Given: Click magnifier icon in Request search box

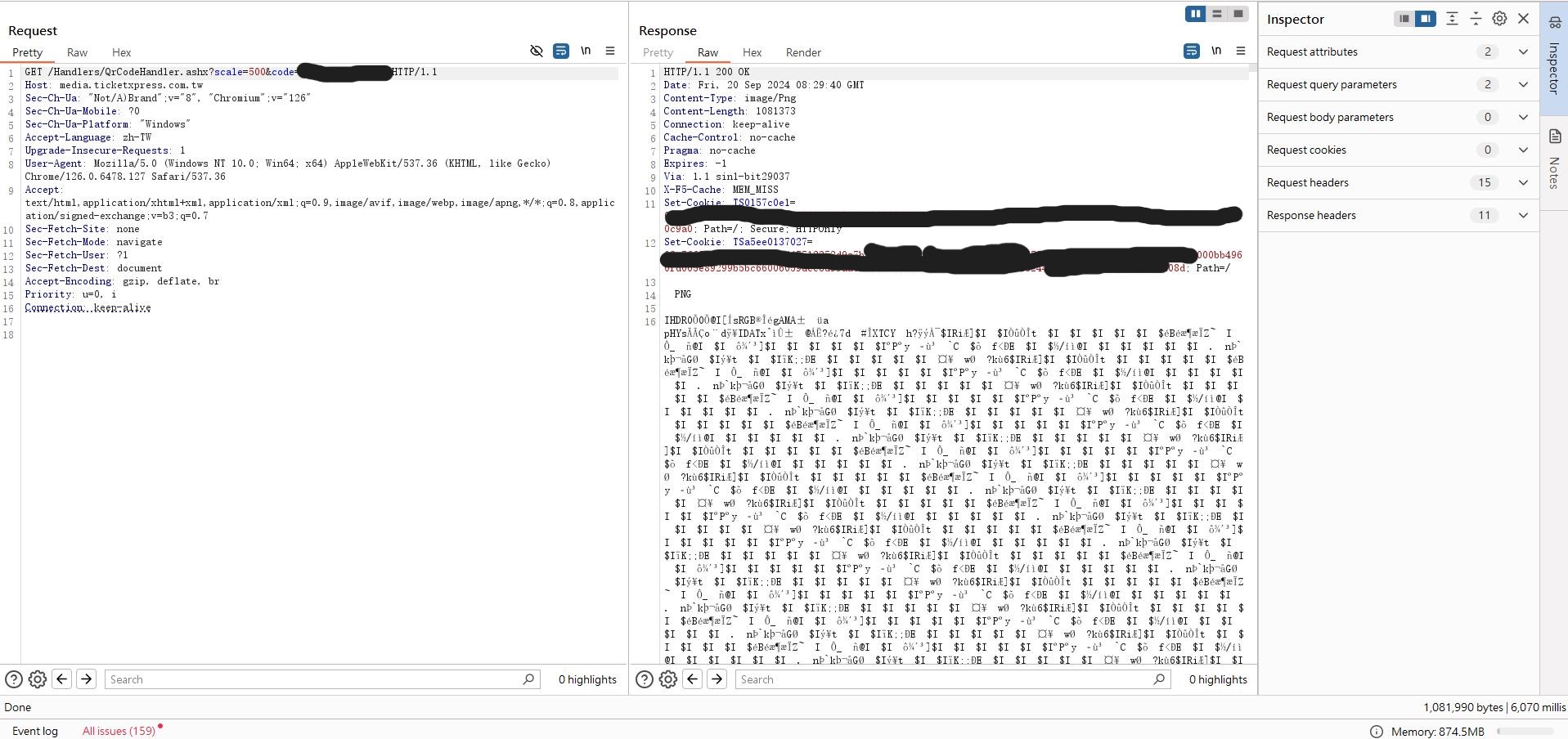Looking at the screenshot, I should [528, 679].
